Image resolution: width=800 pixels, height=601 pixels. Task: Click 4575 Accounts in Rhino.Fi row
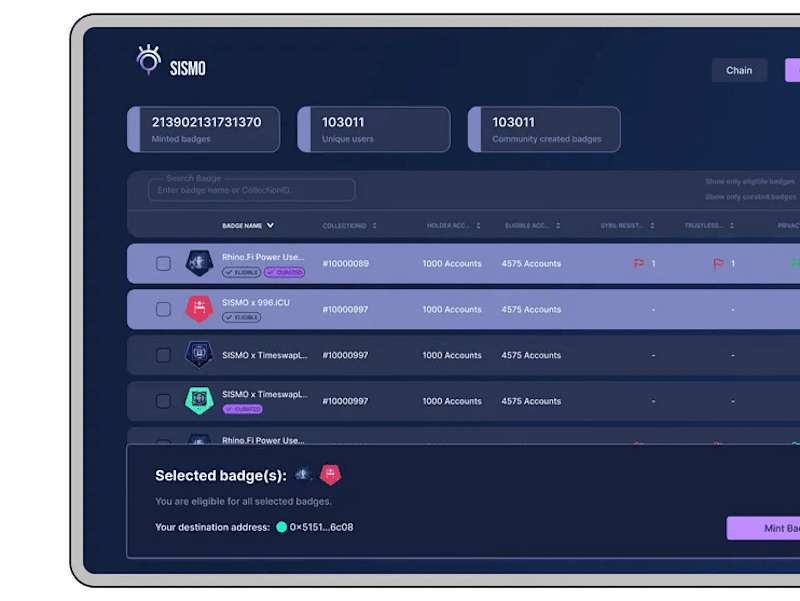(x=531, y=264)
